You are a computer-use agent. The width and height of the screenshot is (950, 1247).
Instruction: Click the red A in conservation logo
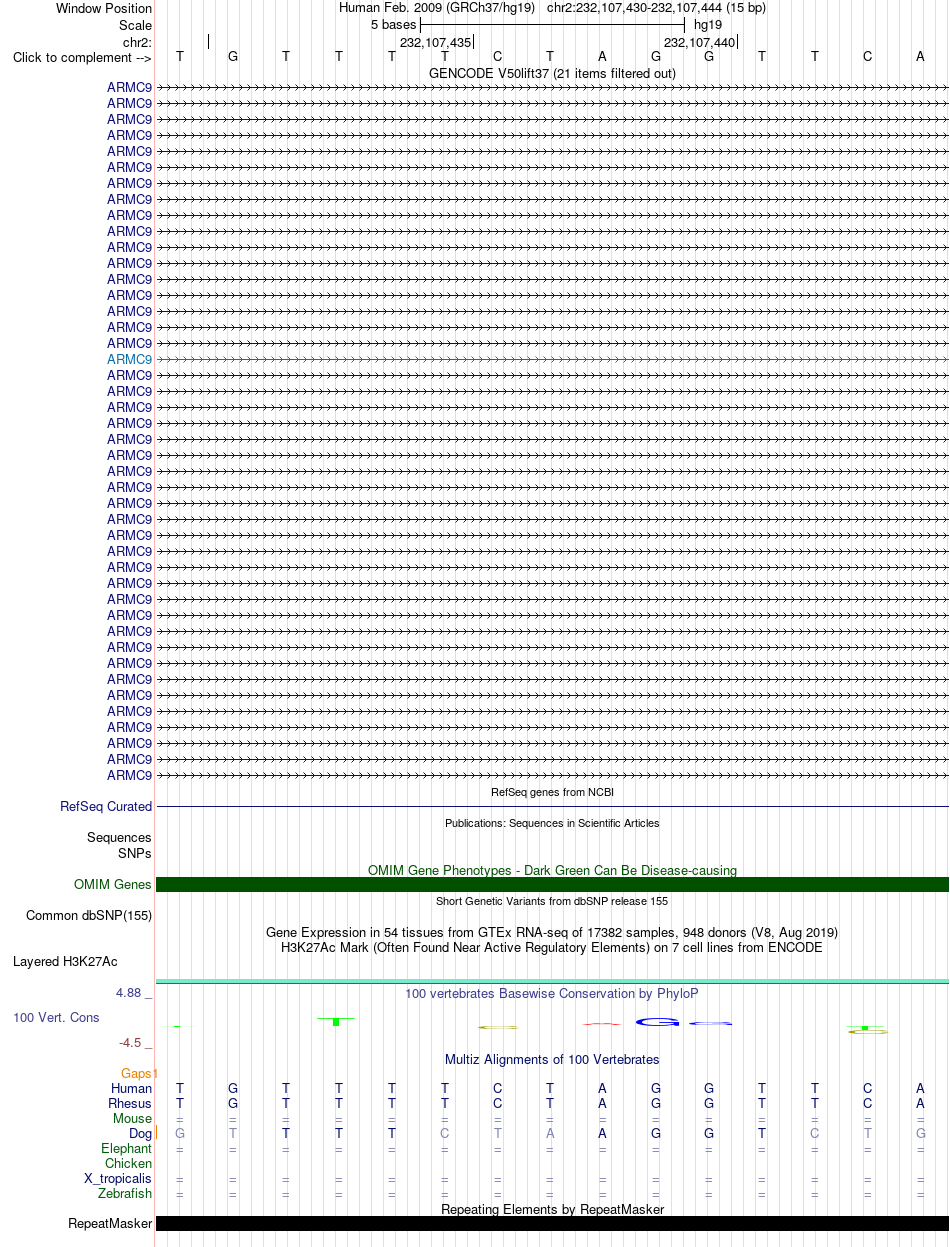tap(602, 1024)
